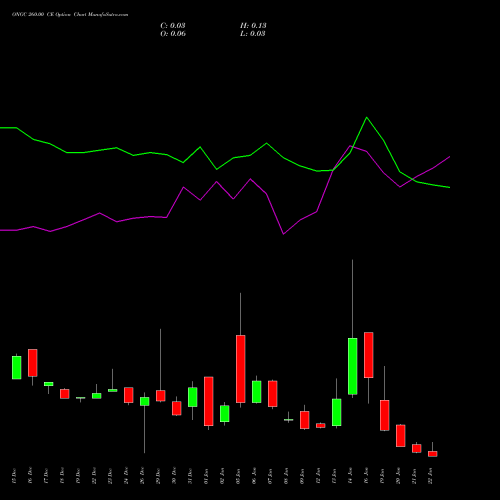
Task: Click the purple indicator line's lowest dip above 08 Jan
Action: click(283, 234)
